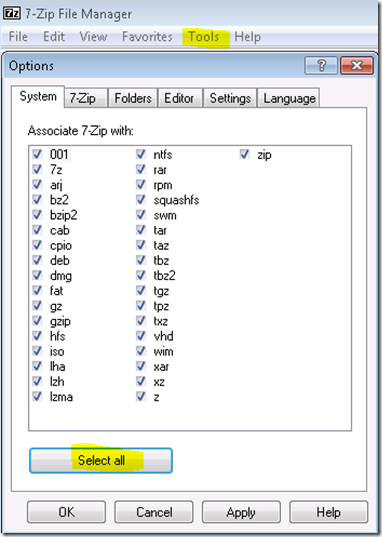
Task: Toggle the gz checkbox
Action: [x=37, y=305]
